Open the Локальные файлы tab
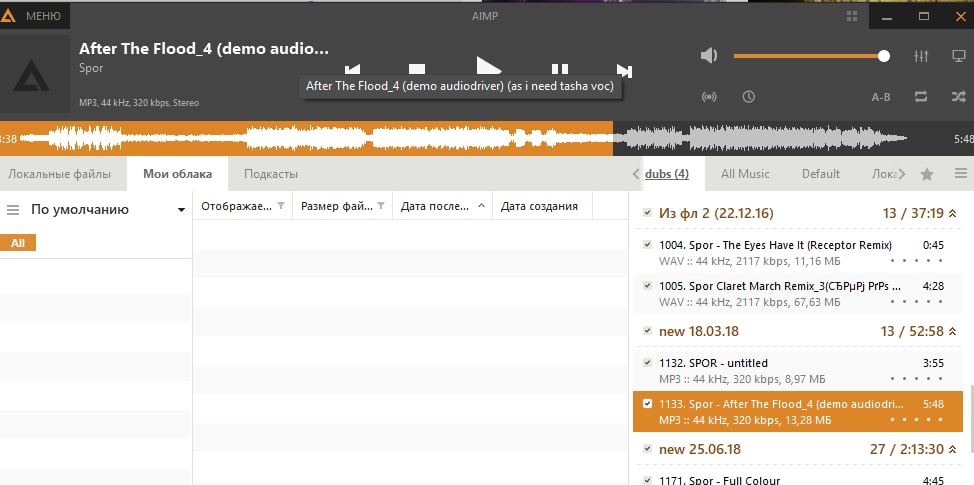 click(60, 174)
